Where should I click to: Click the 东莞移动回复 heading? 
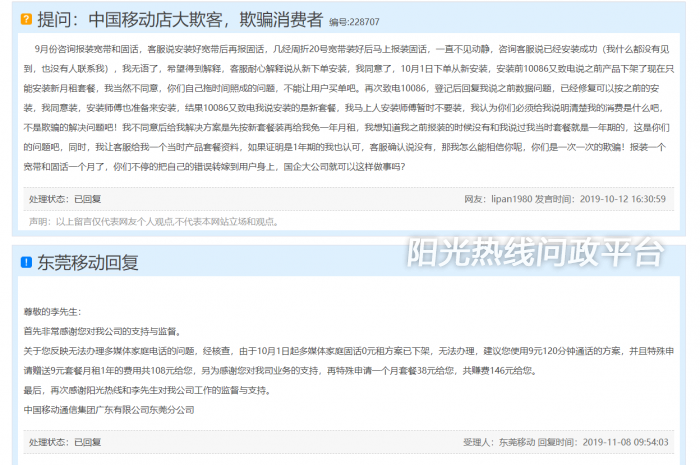(88, 262)
